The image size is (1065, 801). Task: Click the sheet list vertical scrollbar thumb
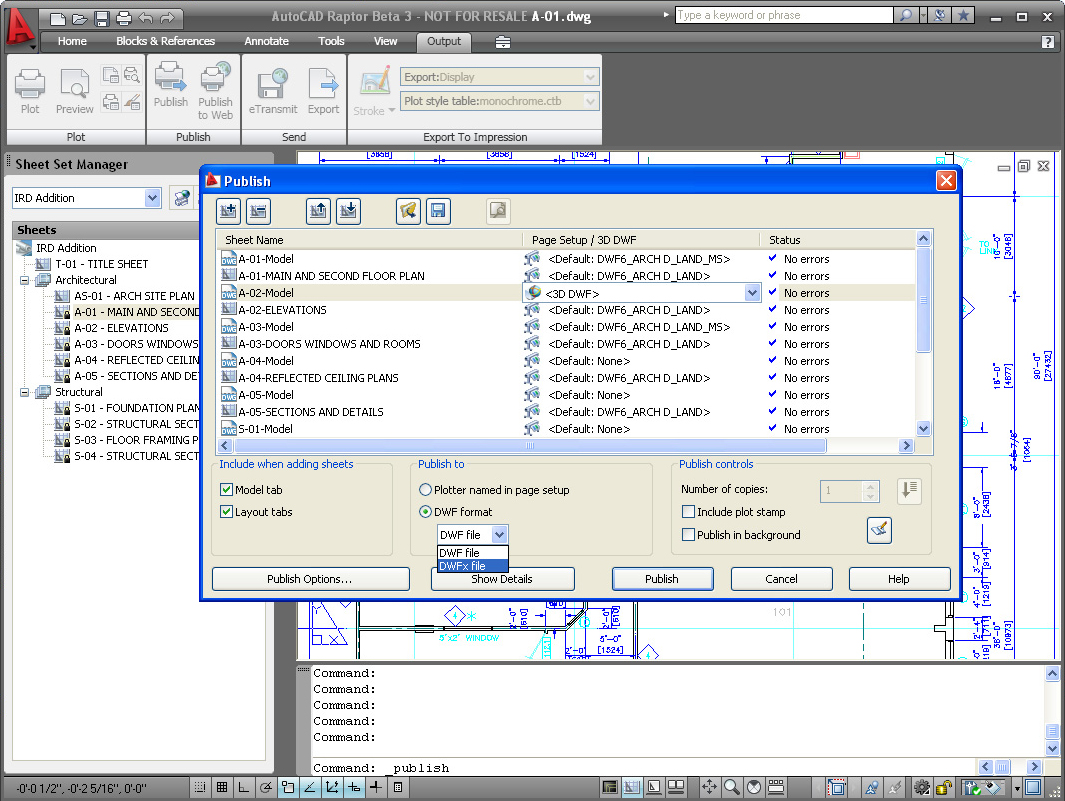tap(923, 300)
